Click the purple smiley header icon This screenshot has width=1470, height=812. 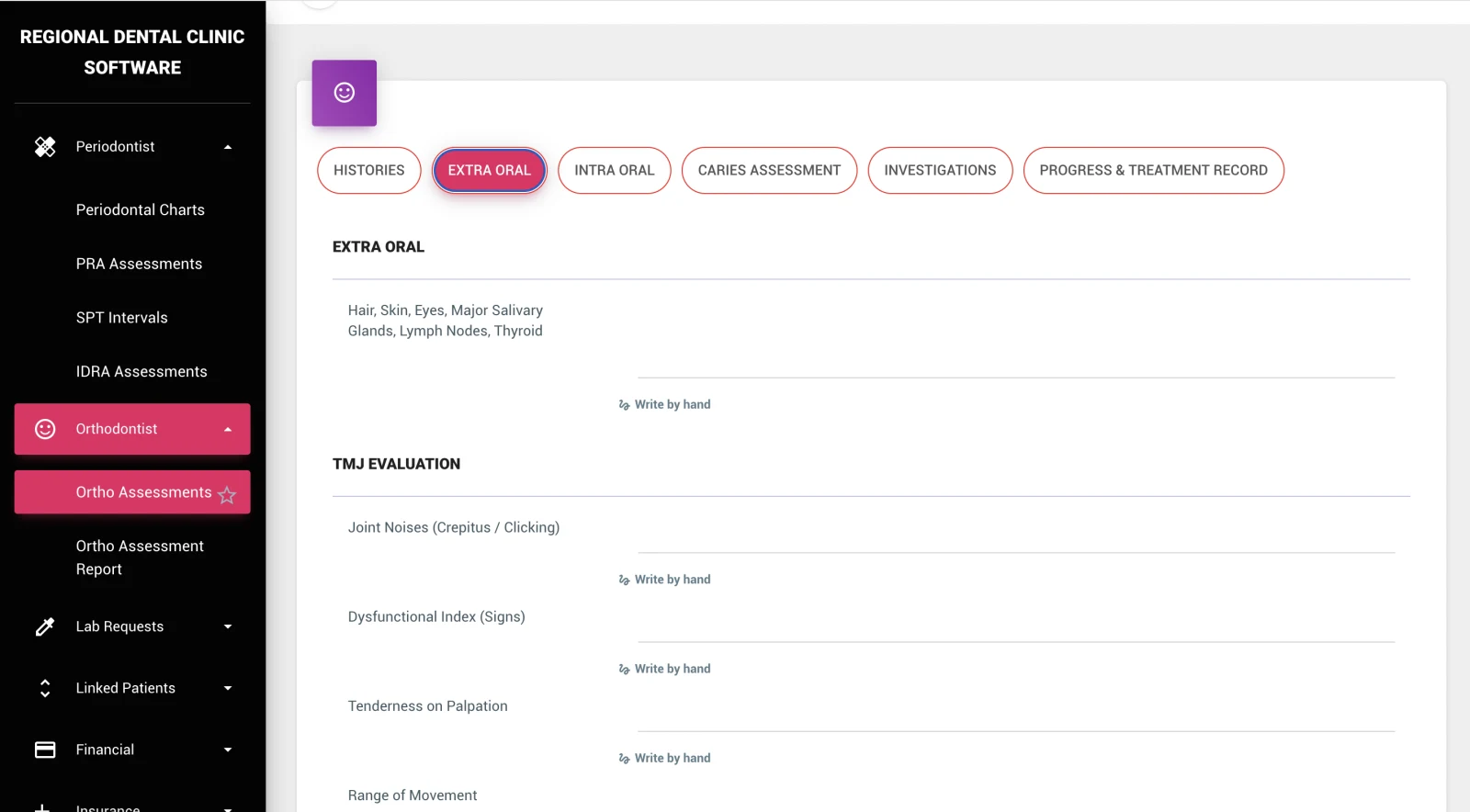(x=345, y=93)
